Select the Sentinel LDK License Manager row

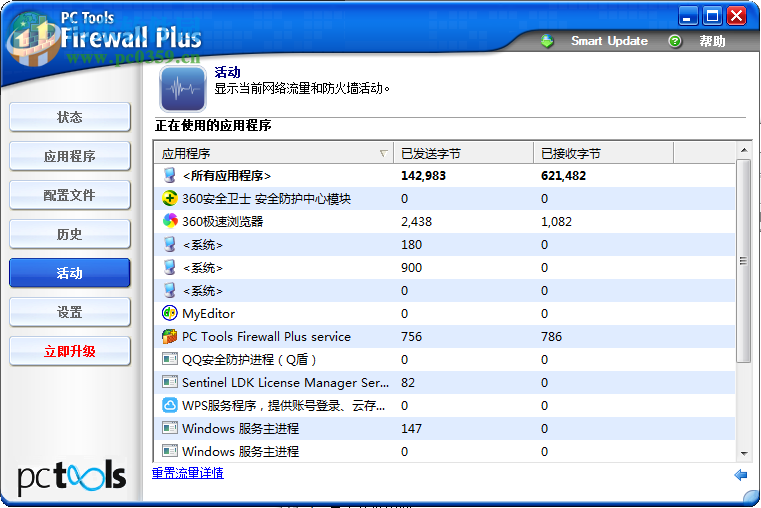pos(445,382)
